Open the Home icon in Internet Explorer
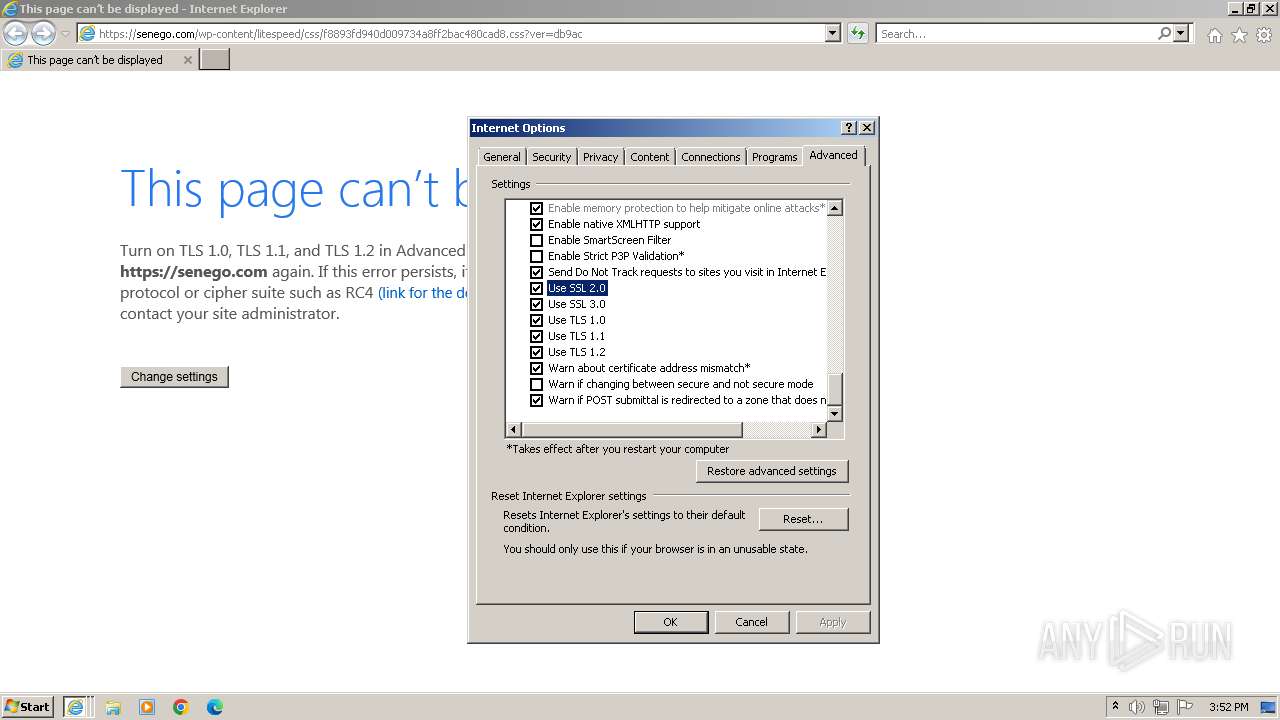The image size is (1280, 720). point(1214,35)
